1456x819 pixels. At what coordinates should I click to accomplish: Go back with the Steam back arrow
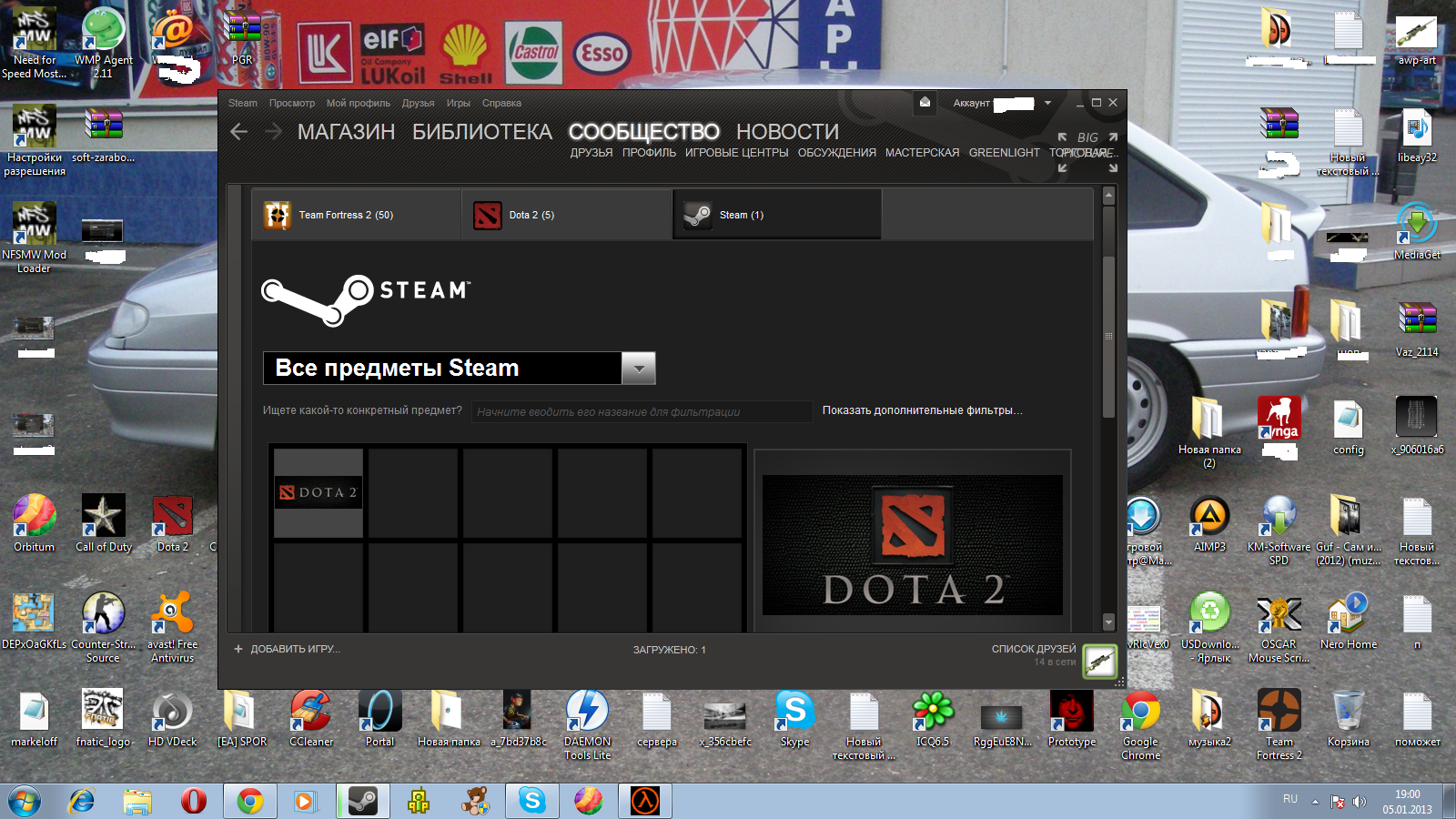click(239, 132)
